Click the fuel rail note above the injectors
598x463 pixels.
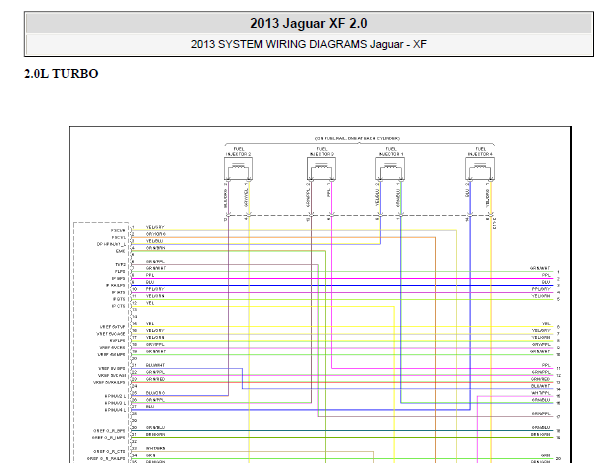coord(357,138)
